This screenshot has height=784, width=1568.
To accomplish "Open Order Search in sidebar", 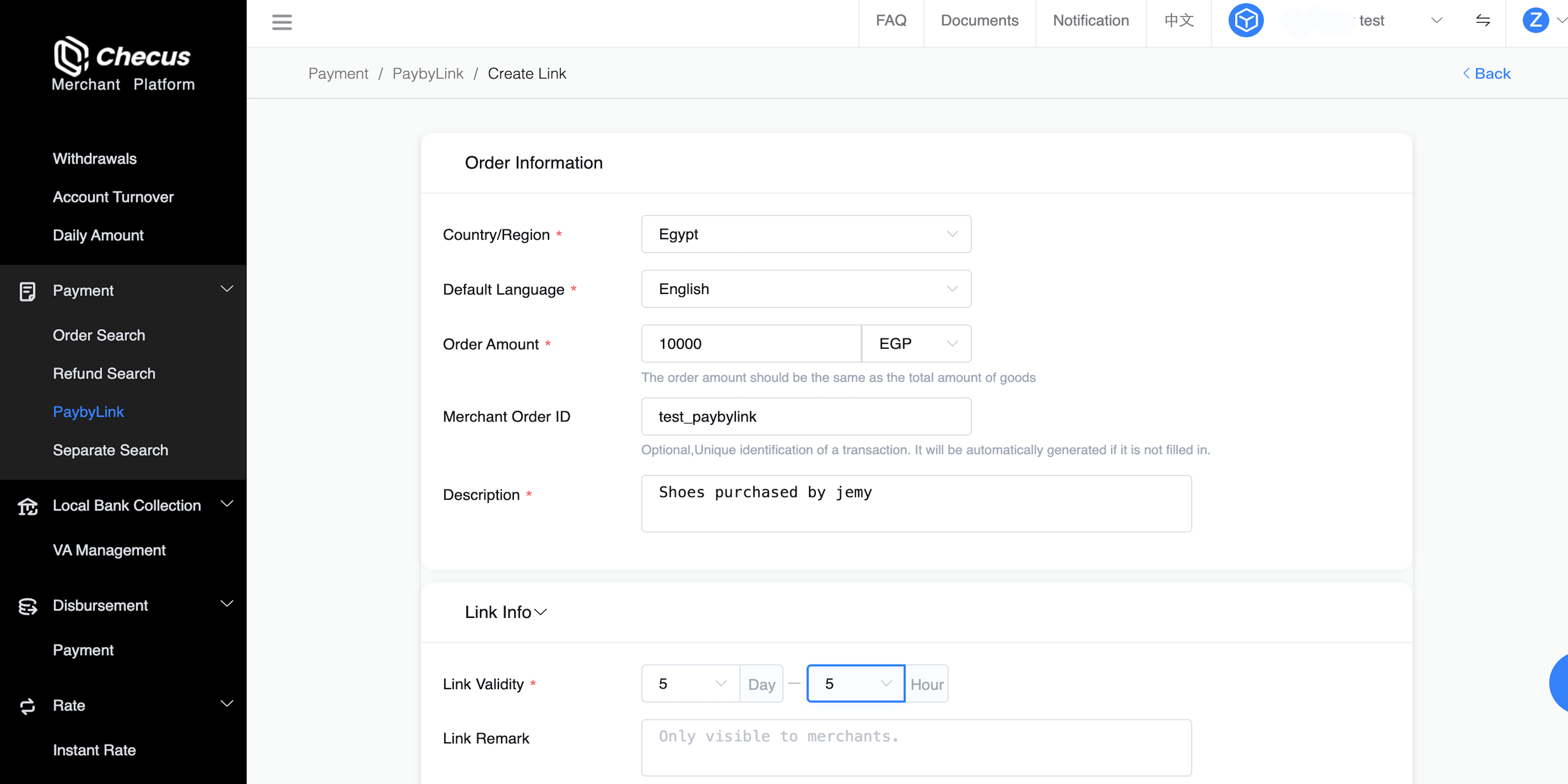I will coord(99,335).
